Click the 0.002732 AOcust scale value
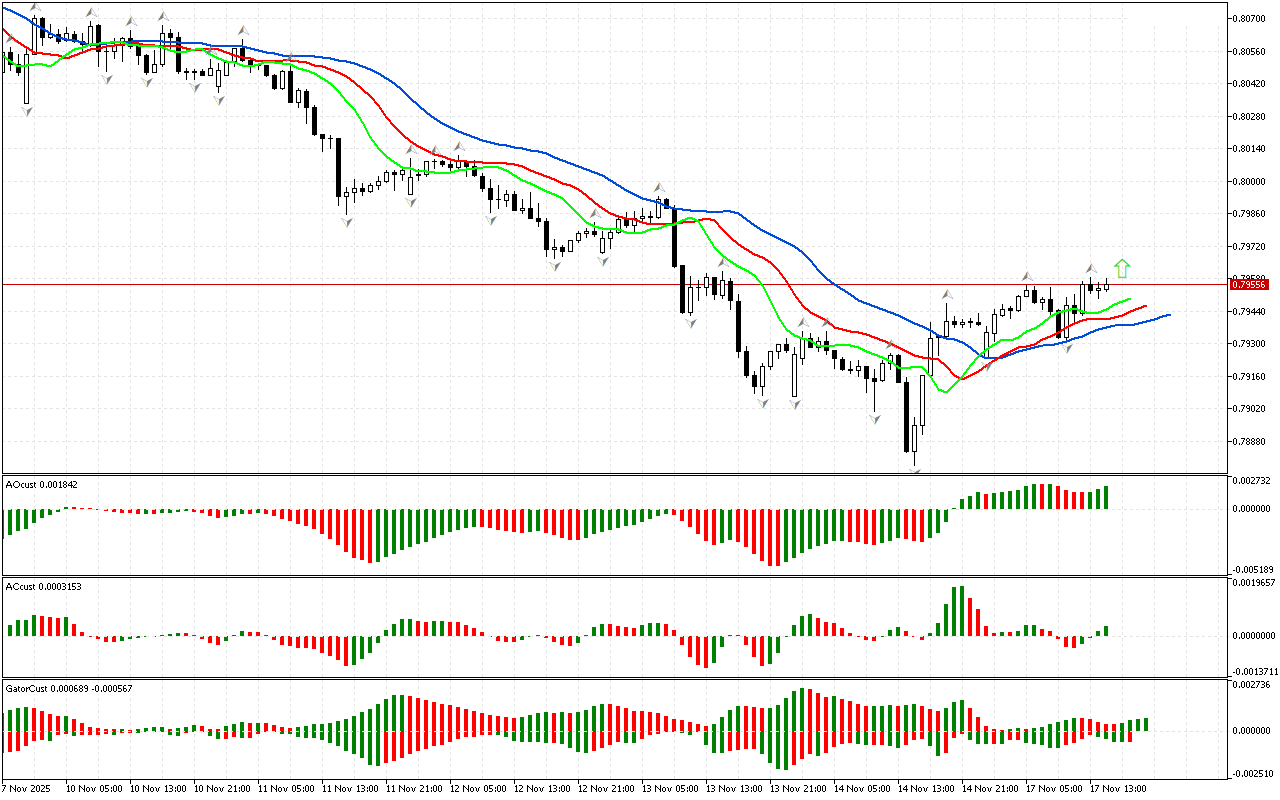The height and width of the screenshot is (800, 1280). pos(1251,481)
